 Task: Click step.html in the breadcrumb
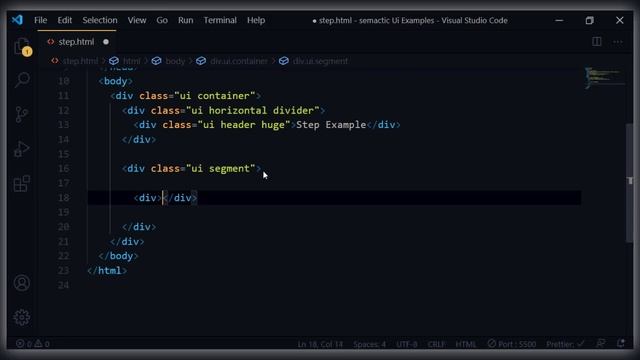click(x=80, y=61)
